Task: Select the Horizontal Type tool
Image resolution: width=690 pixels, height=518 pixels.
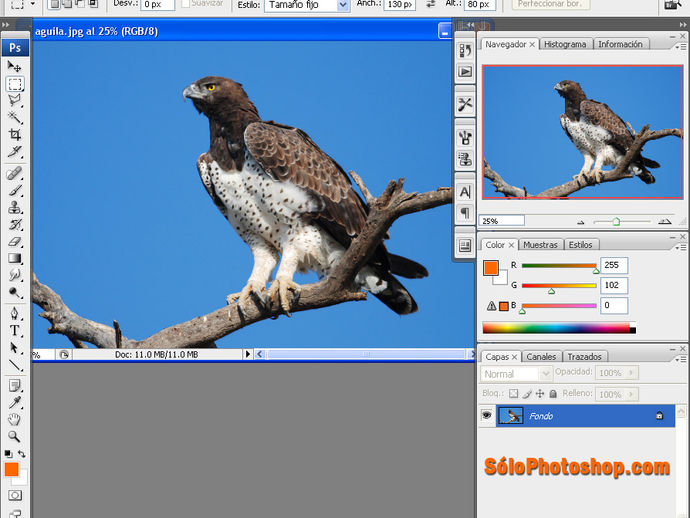Action: (x=15, y=331)
